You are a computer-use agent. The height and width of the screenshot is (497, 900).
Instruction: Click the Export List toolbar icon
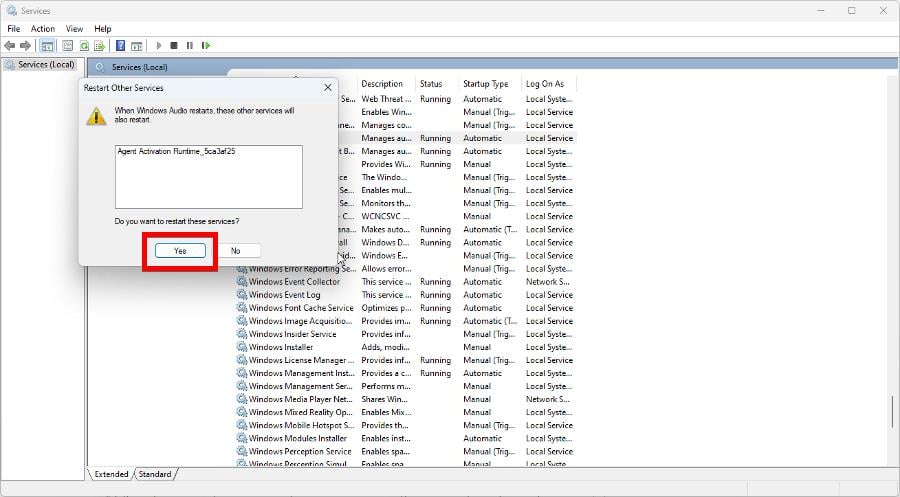click(100, 45)
